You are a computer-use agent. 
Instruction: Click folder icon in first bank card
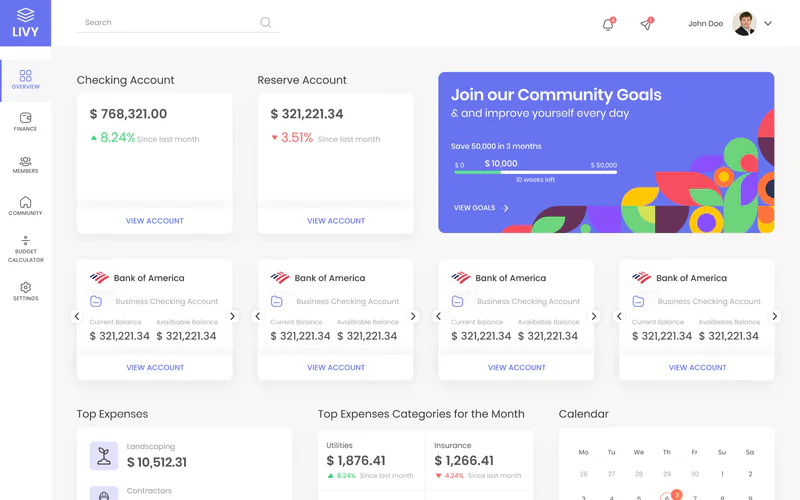[x=96, y=302]
